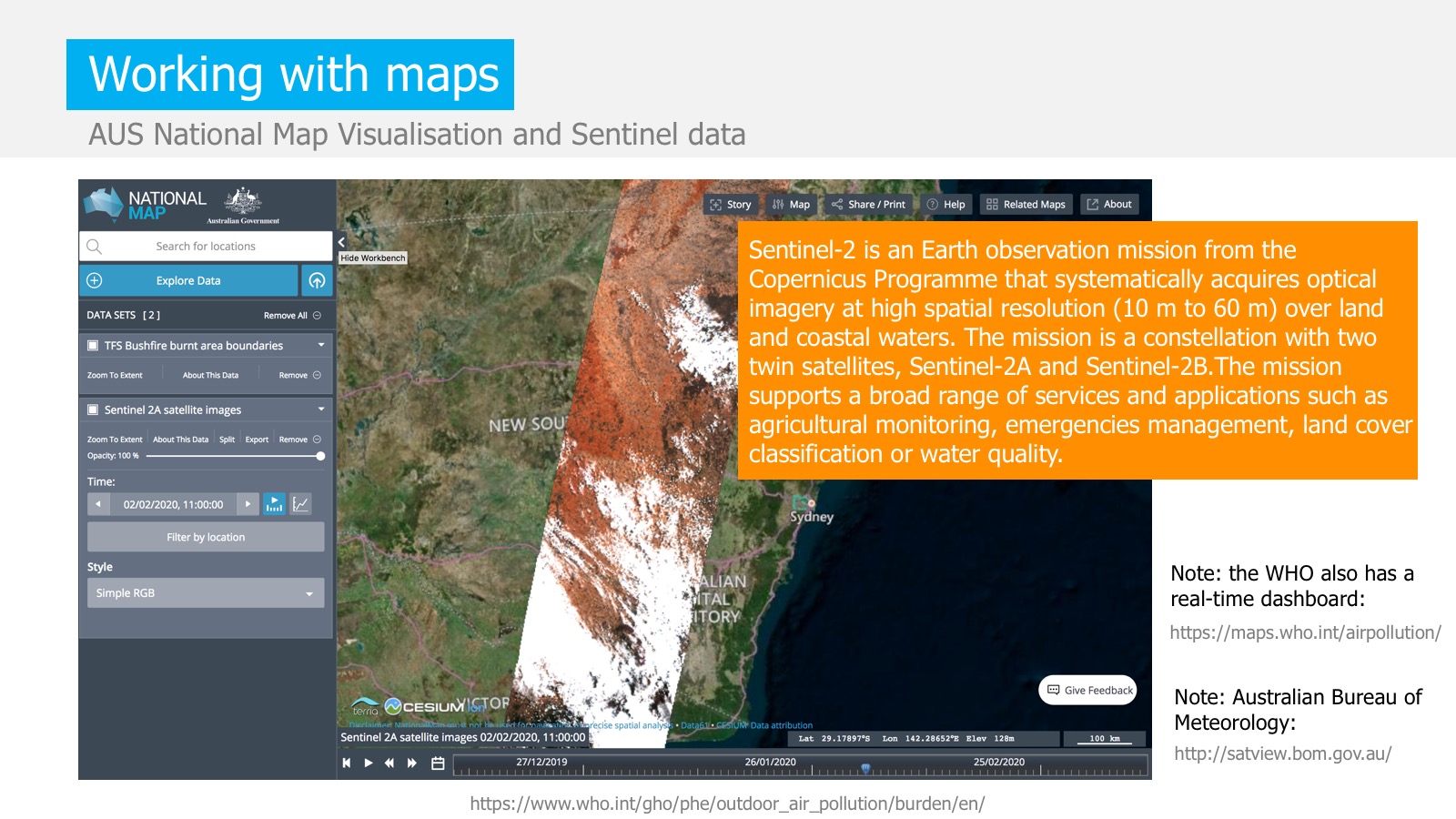Image resolution: width=1456 pixels, height=819 pixels.
Task: Click the Terria logo
Action: 365,707
